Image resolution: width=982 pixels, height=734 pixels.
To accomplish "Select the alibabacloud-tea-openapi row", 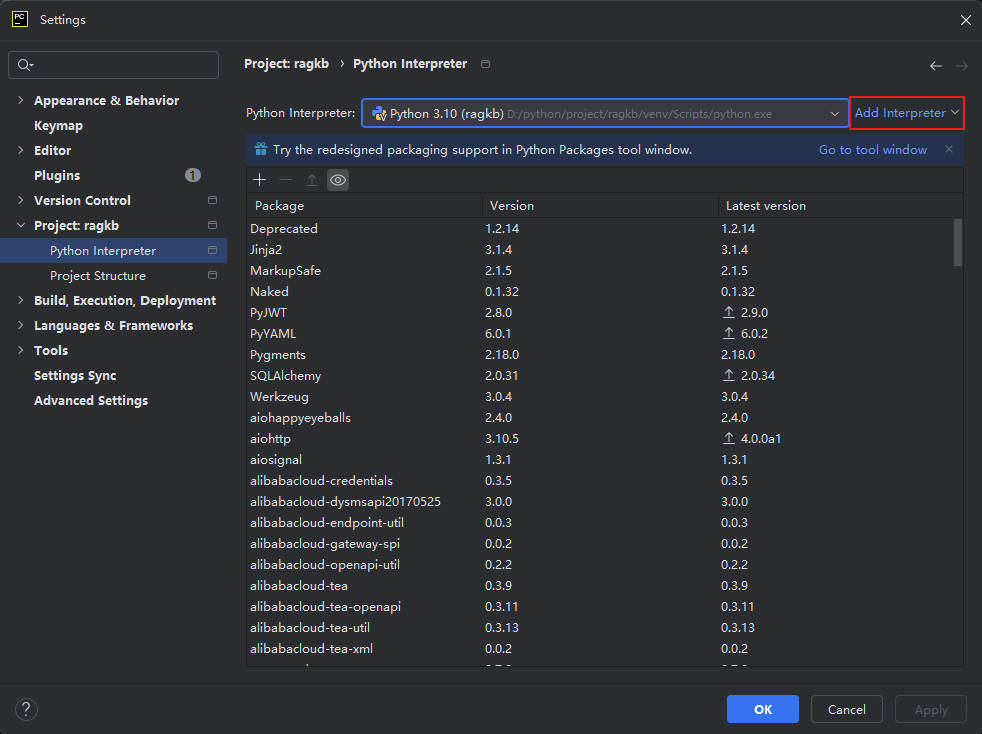I will (x=600, y=606).
